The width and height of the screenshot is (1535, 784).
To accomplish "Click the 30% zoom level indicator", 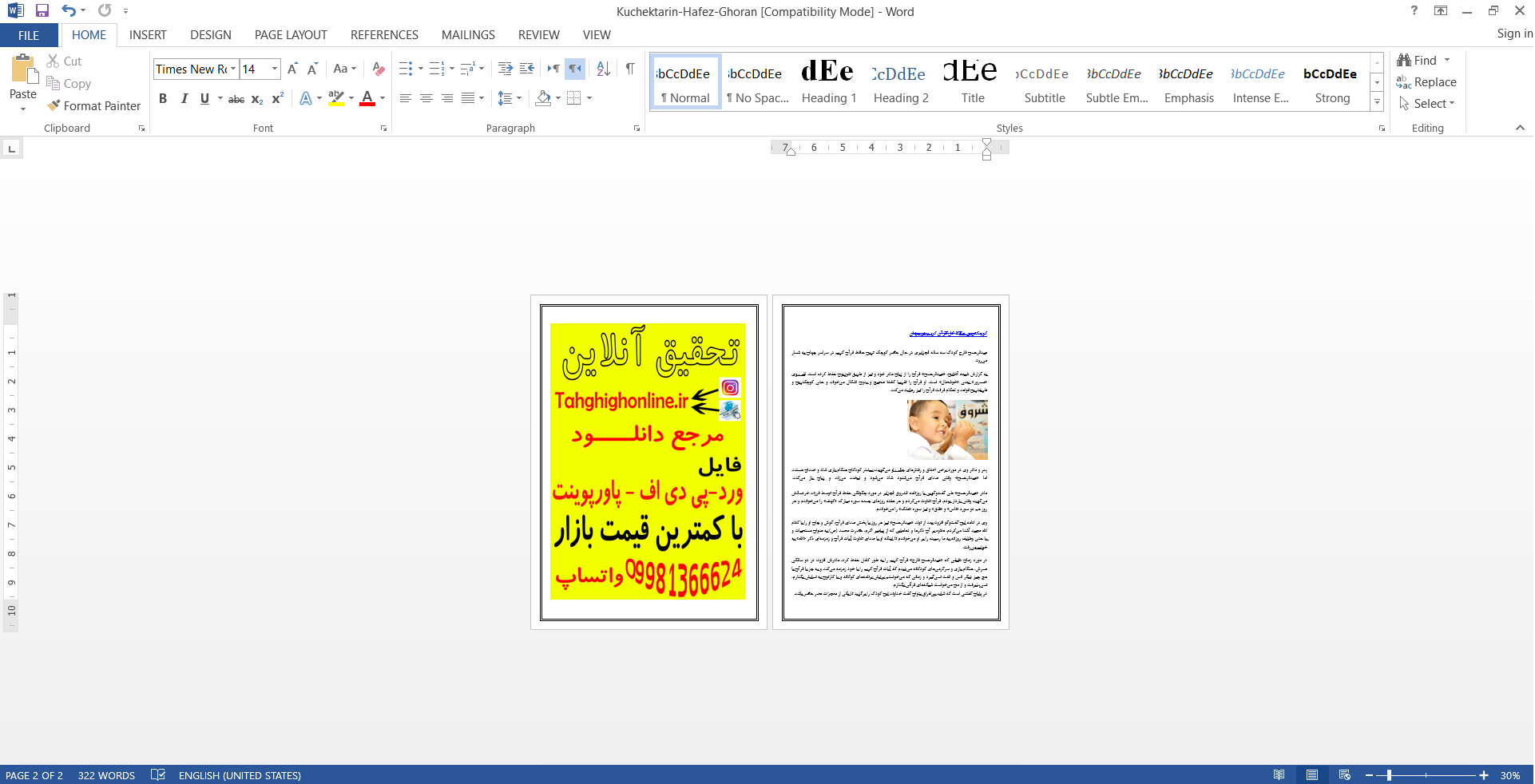I will pyautogui.click(x=1510, y=775).
